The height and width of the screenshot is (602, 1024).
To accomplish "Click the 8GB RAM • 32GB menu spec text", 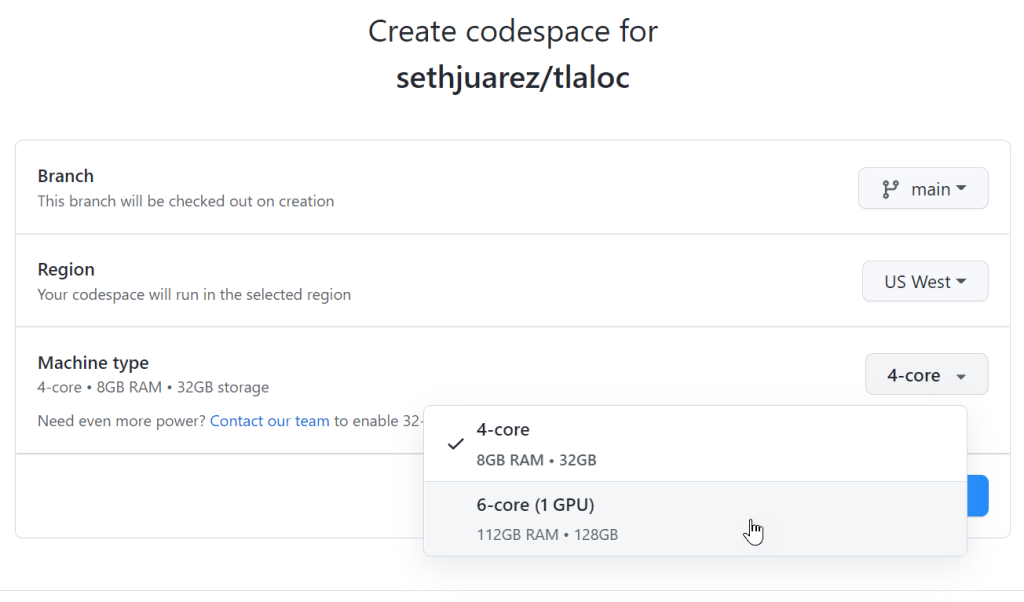I will (536, 460).
